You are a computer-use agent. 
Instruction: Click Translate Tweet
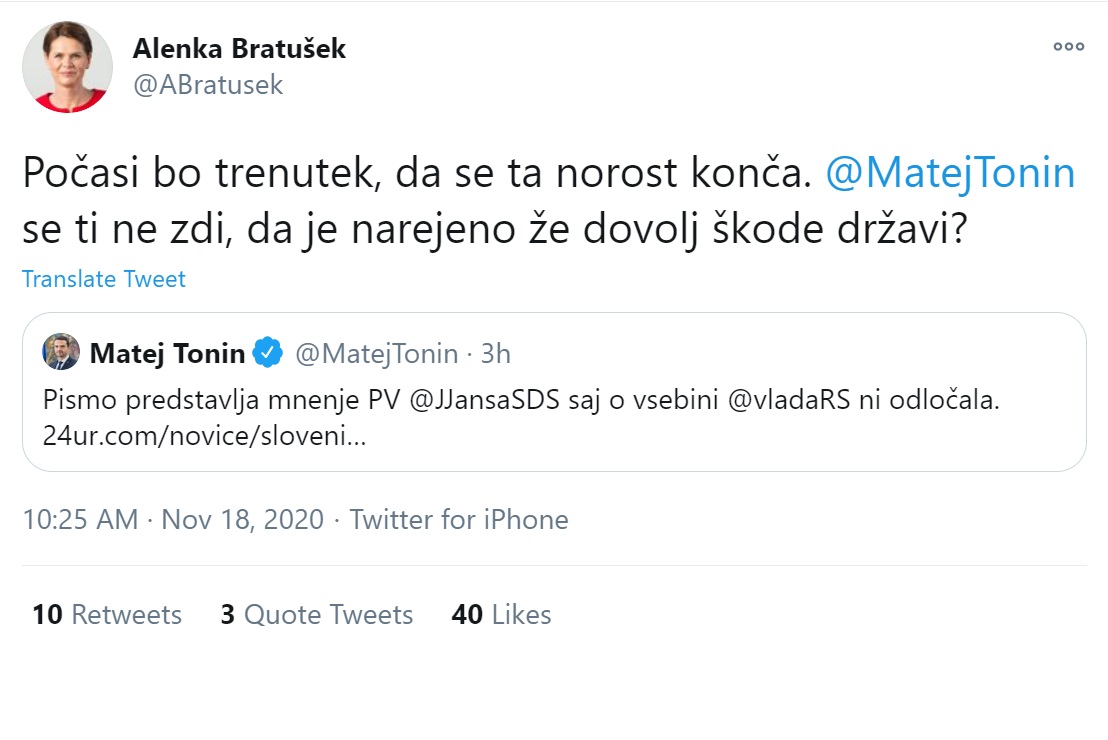104,279
